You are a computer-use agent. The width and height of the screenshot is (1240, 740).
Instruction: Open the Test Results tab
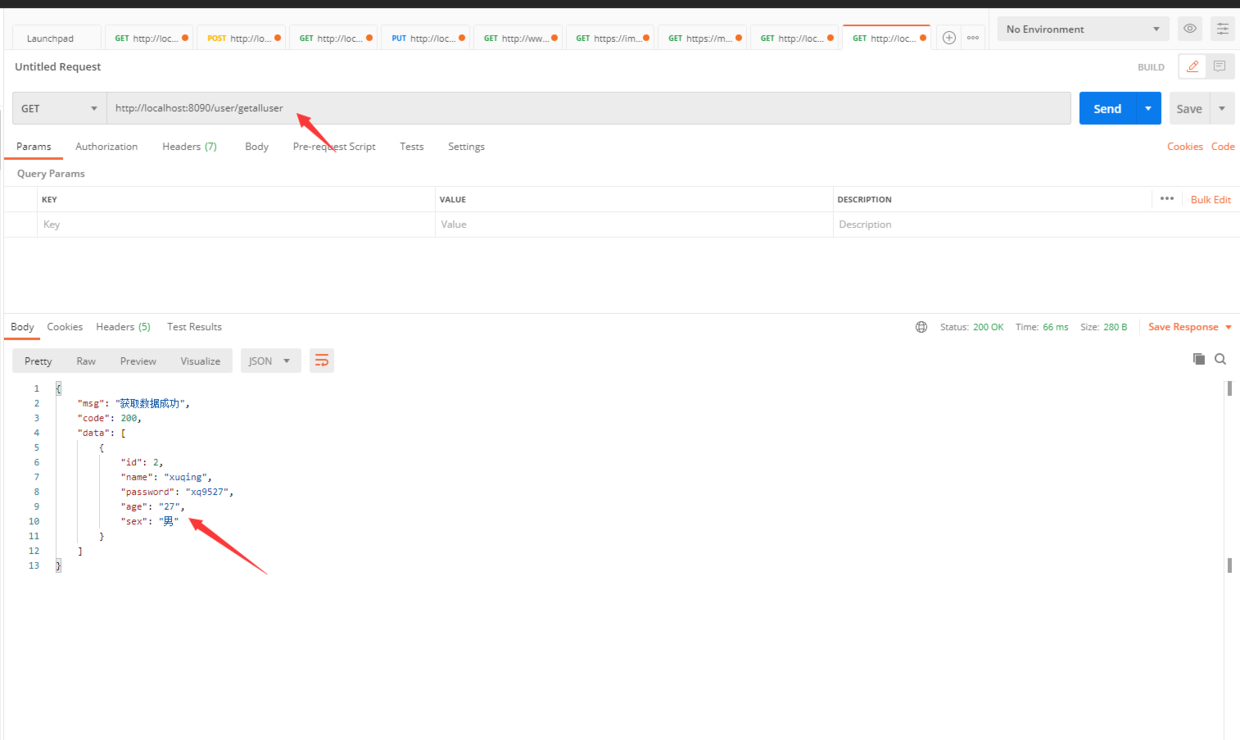click(x=194, y=327)
